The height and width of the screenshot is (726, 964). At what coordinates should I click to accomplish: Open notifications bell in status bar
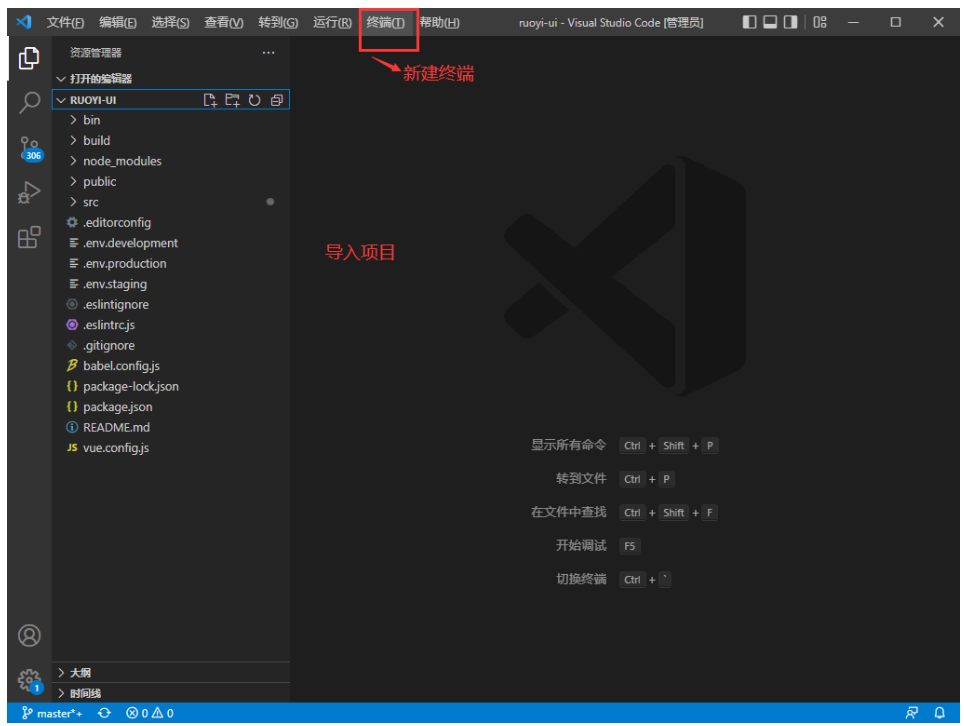point(939,713)
